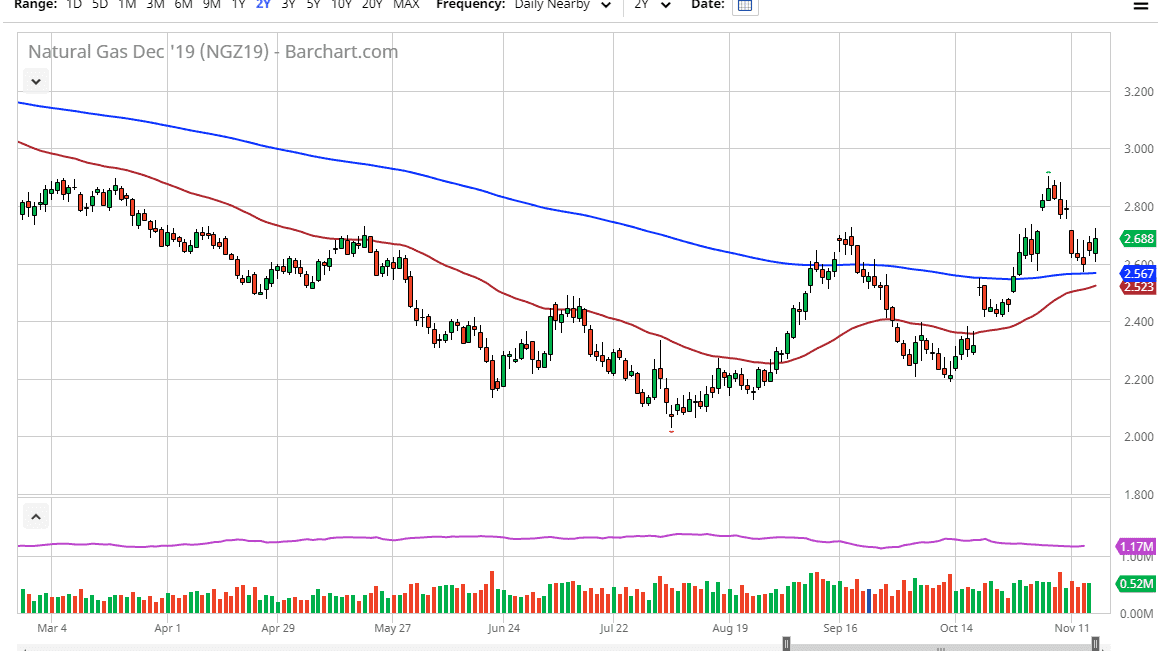Switch range to 6M
The image size is (1167, 651).
pyautogui.click(x=183, y=5)
